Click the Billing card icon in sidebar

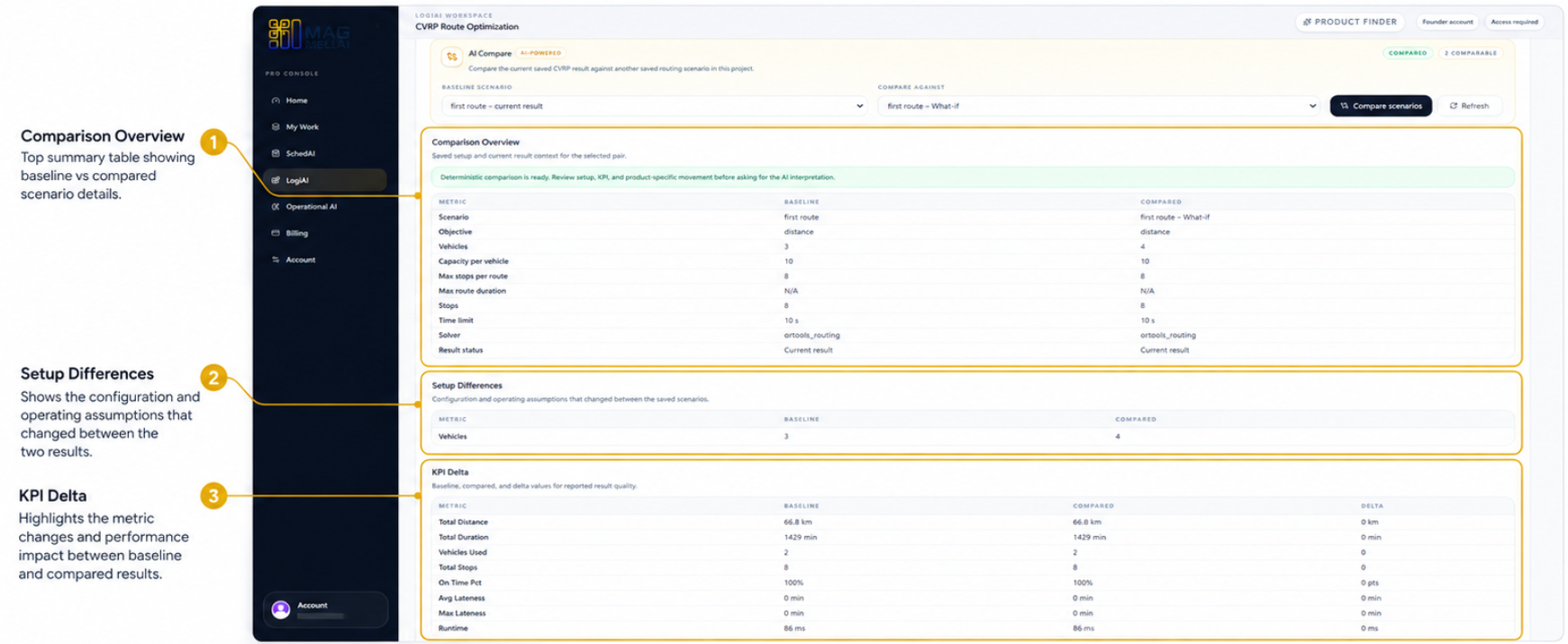coord(276,233)
